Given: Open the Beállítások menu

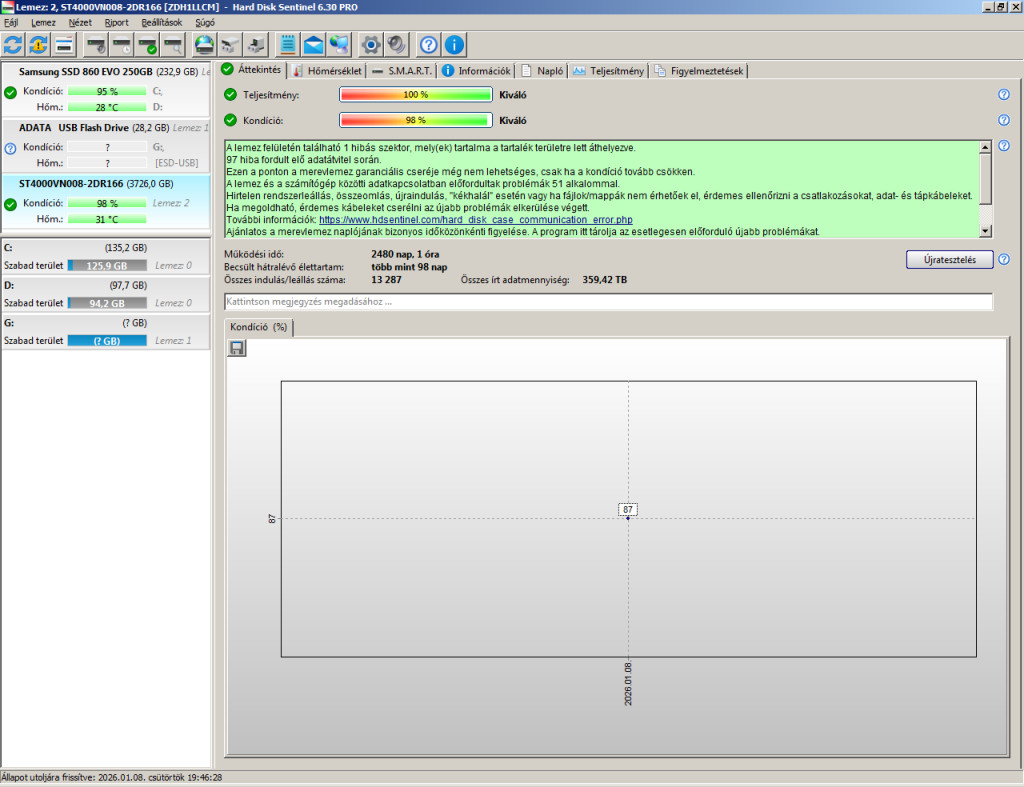Looking at the screenshot, I should (x=160, y=21).
